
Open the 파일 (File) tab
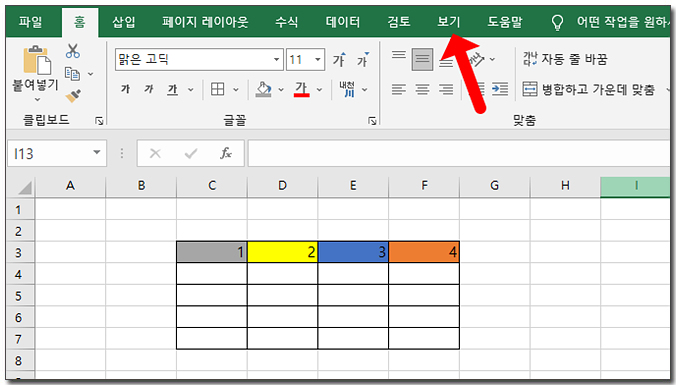click(x=30, y=22)
